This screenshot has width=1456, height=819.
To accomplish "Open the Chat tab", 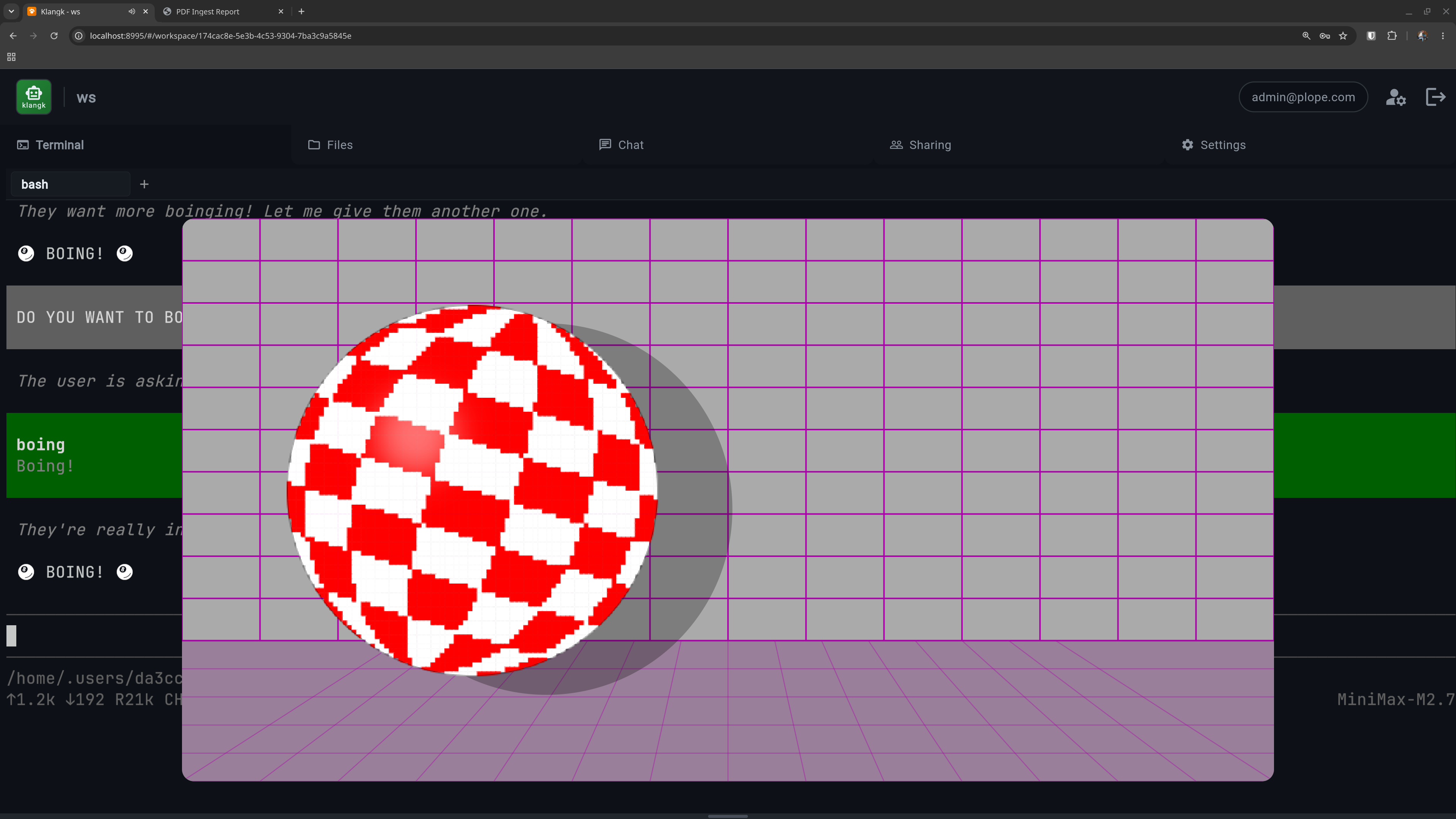I will [x=728, y=145].
